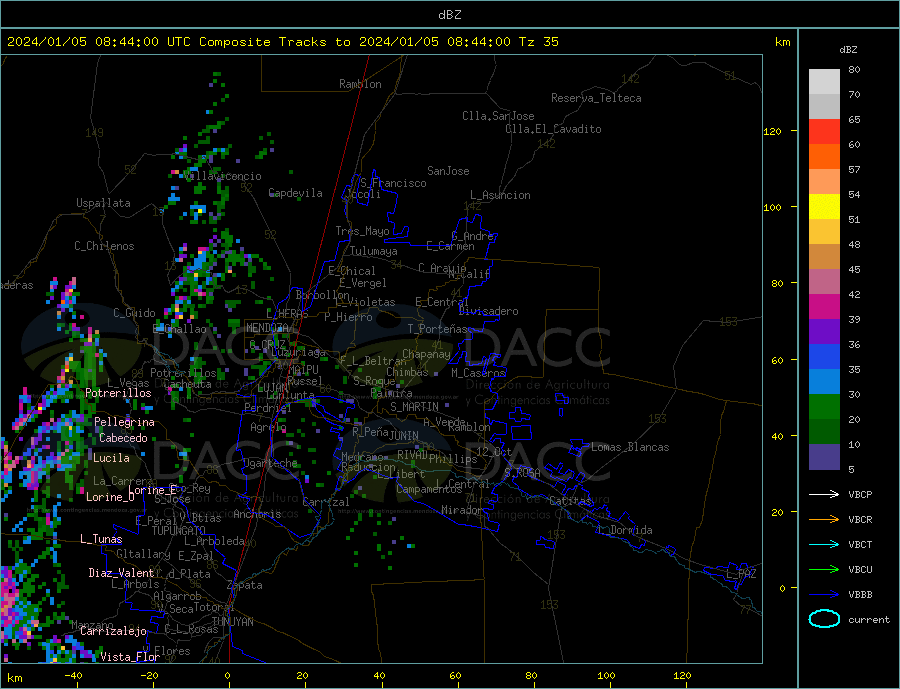Click the Tulumaya map label

(x=374, y=251)
